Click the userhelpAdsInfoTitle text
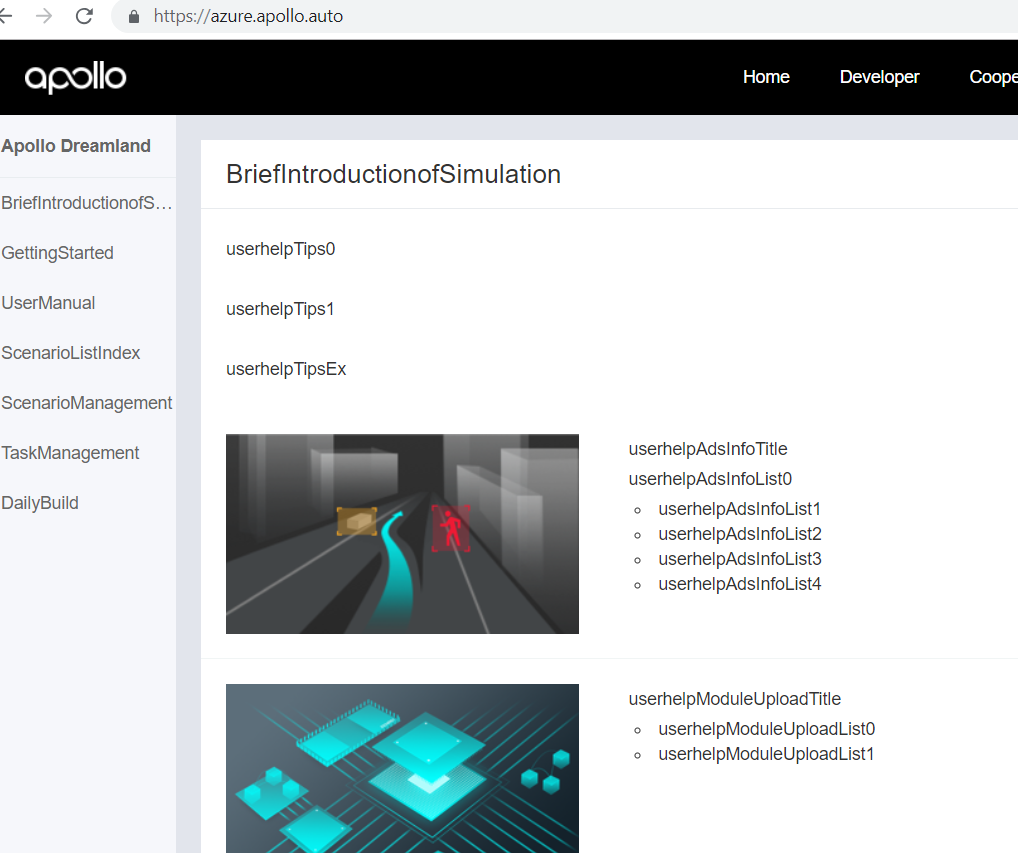Image resolution: width=1018 pixels, height=853 pixels. (708, 449)
